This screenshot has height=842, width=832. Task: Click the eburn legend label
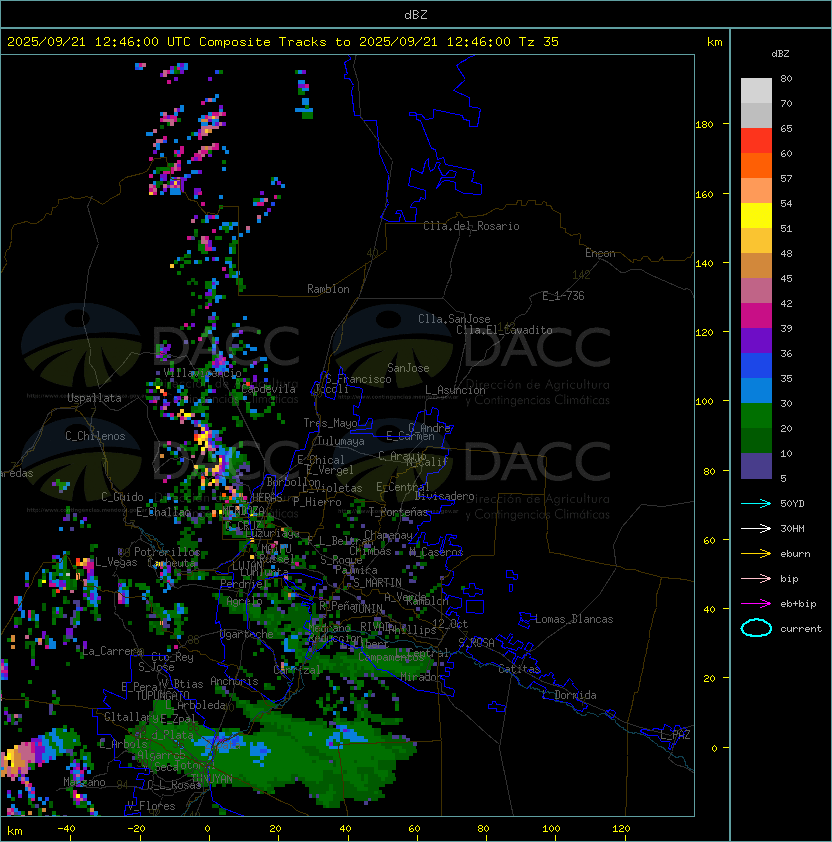point(795,554)
